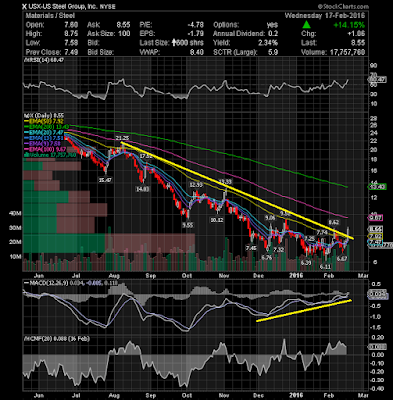Click the Chg value +1.06
The height and width of the screenshot is (400, 393).
click(356, 34)
